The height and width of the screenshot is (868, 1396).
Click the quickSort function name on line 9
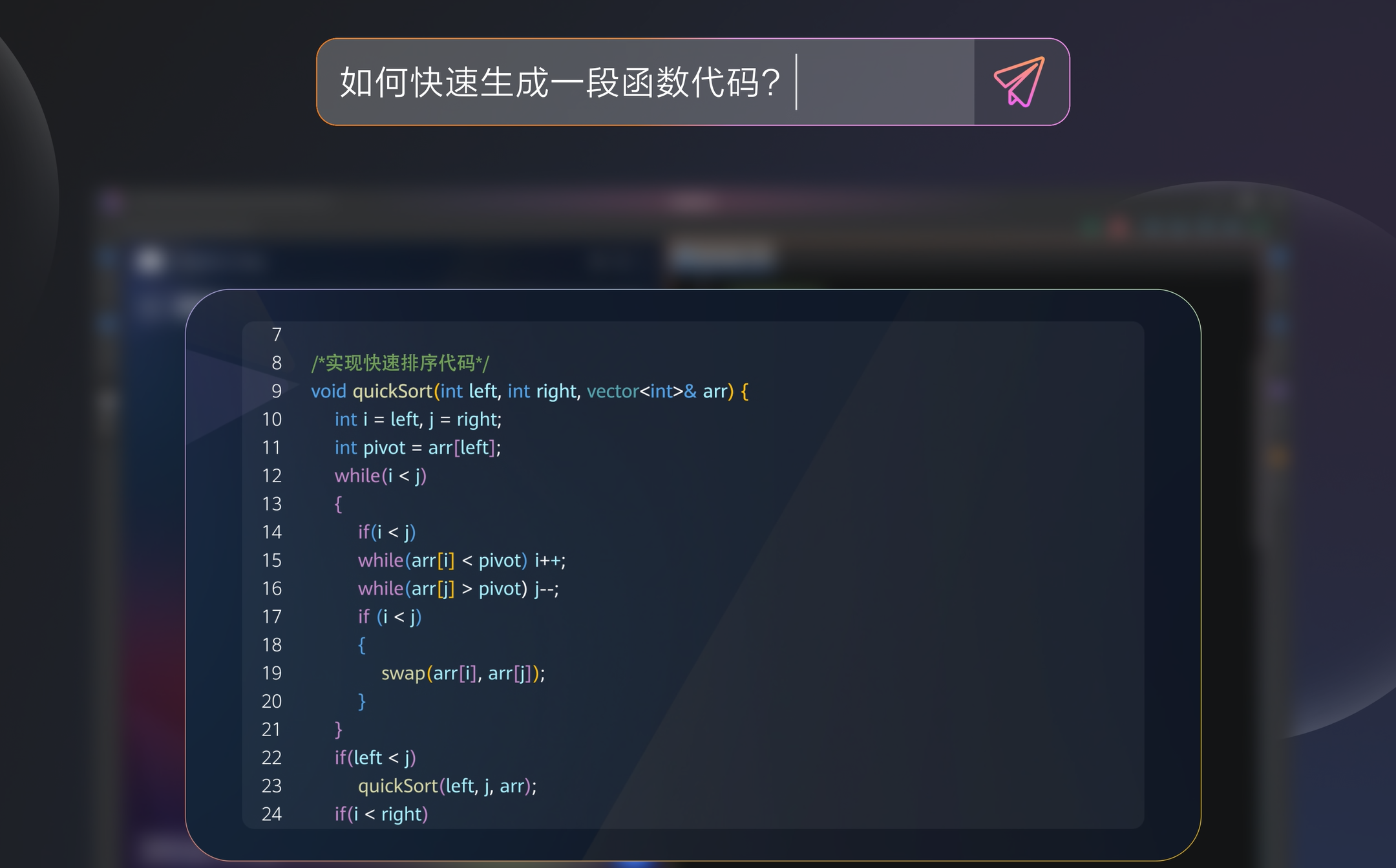(393, 391)
